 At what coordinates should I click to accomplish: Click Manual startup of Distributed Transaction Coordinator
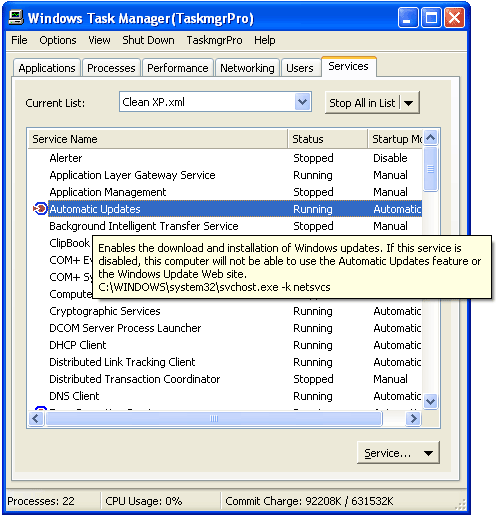pos(390,379)
